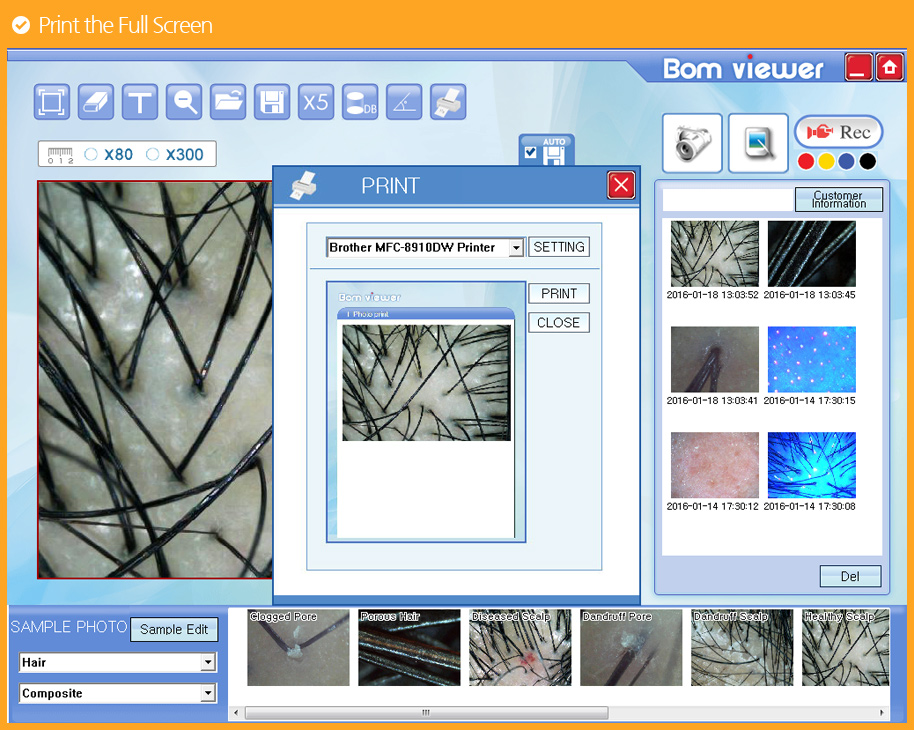Image resolution: width=914 pixels, height=730 pixels.
Task: Click the magnifier zoom tool
Action: pos(184,101)
